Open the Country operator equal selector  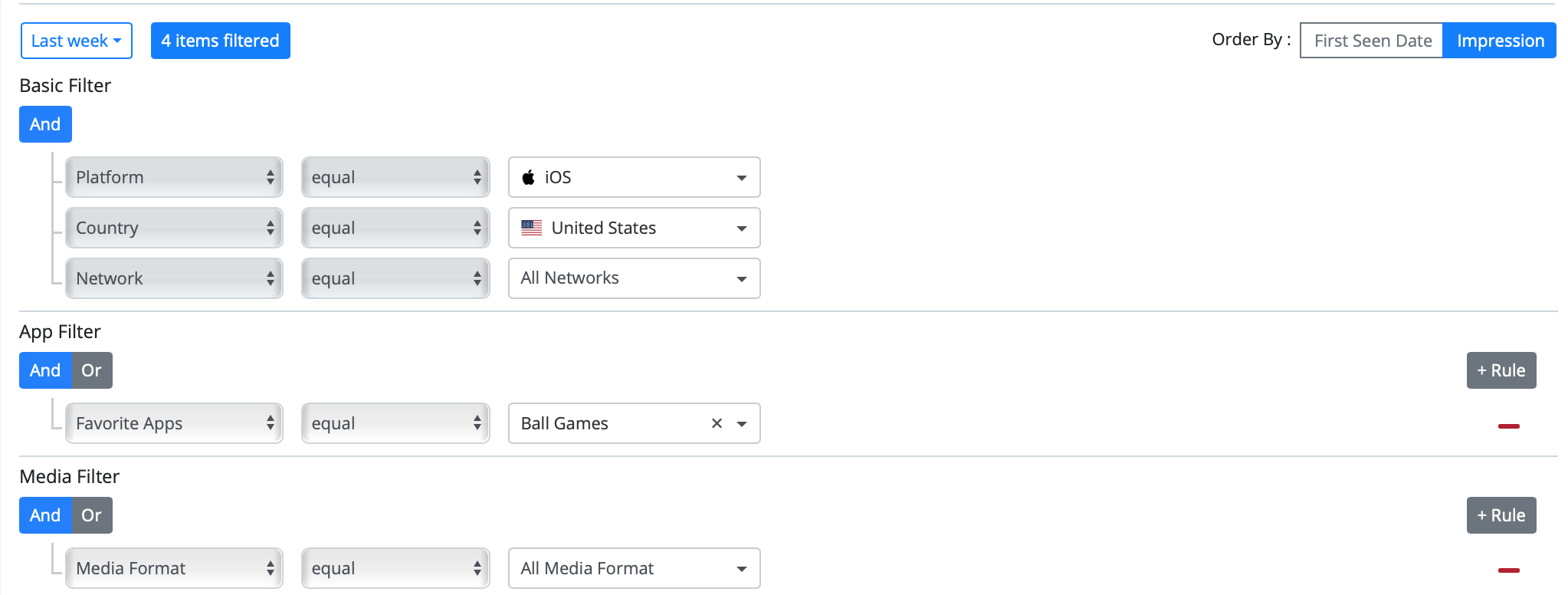coord(395,228)
